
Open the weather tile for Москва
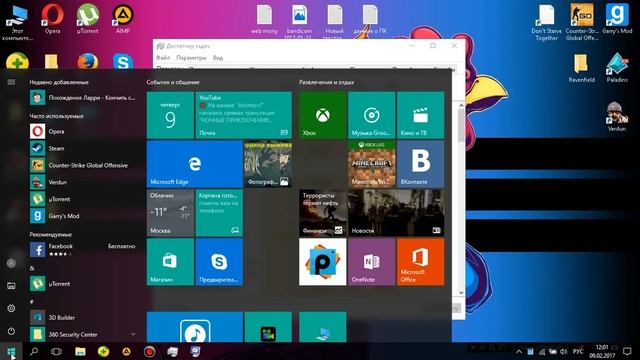(170, 213)
